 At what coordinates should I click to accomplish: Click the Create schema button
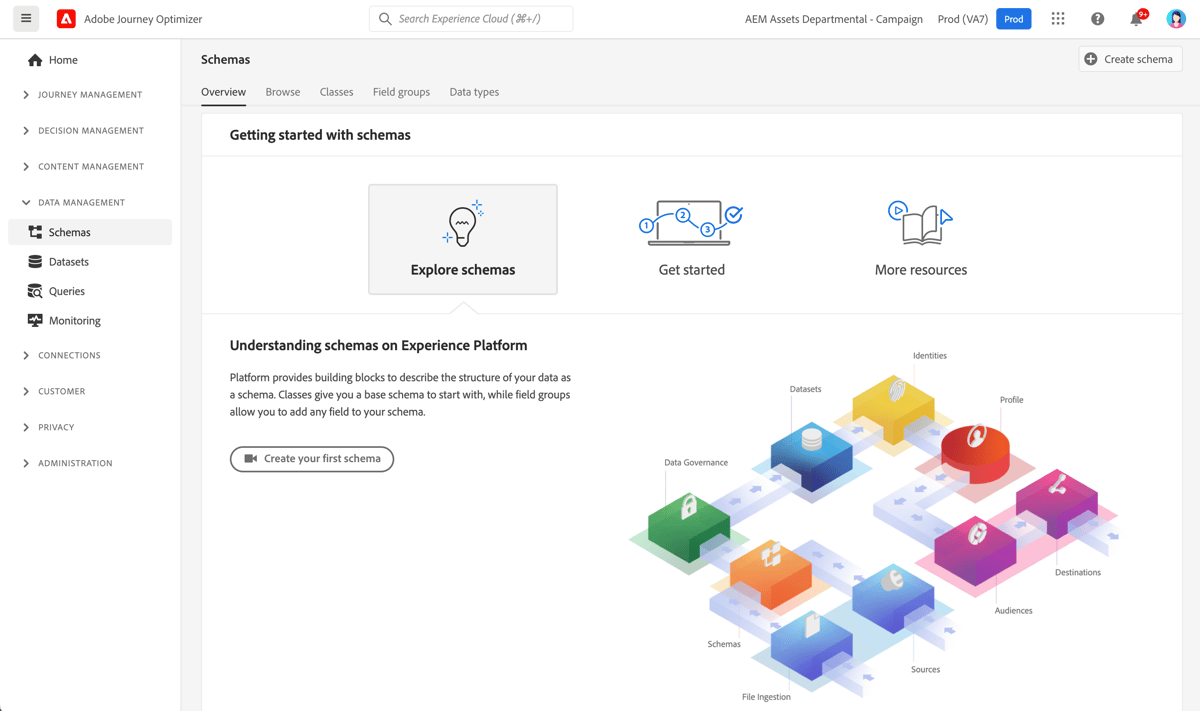(1129, 59)
